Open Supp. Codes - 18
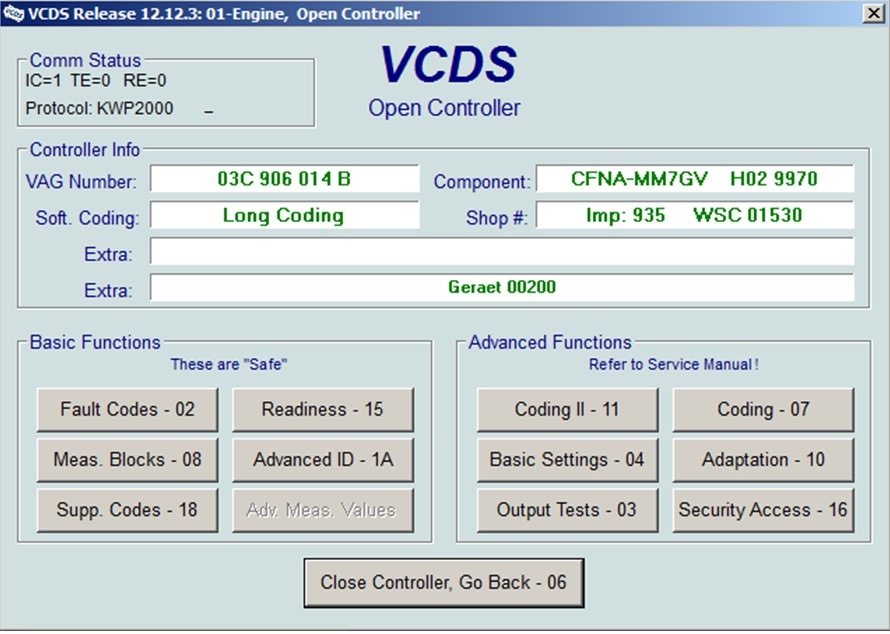This screenshot has width=890, height=634. [x=127, y=510]
